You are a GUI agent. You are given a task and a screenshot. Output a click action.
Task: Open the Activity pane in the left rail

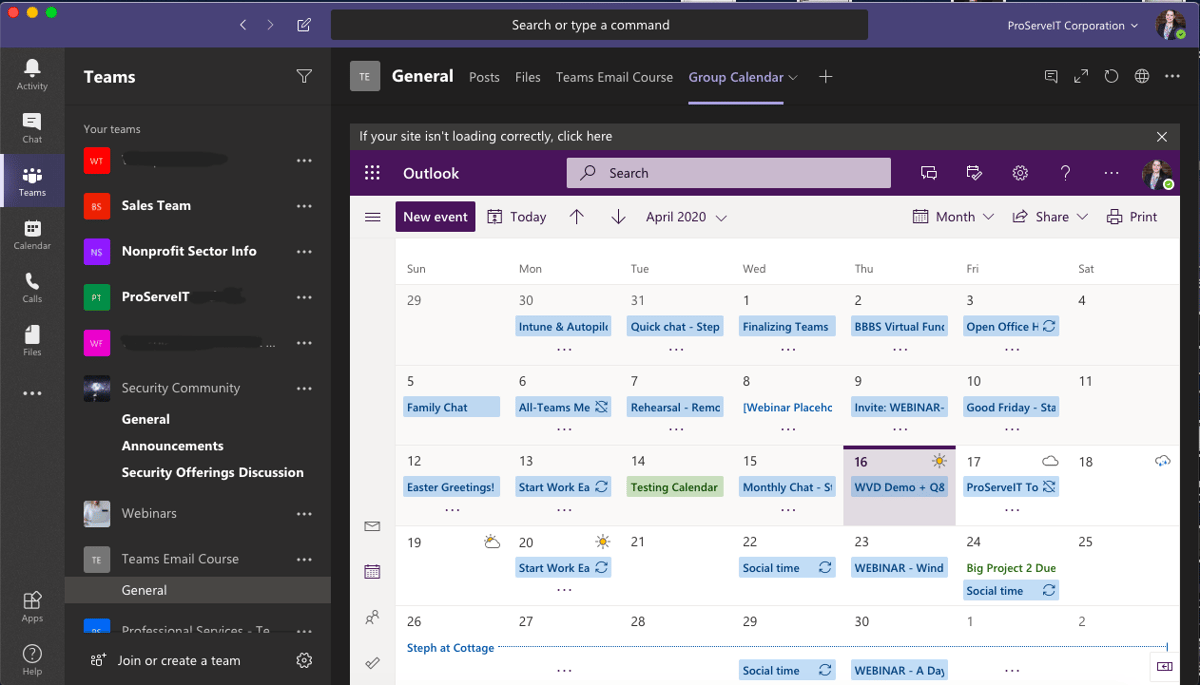coord(32,73)
